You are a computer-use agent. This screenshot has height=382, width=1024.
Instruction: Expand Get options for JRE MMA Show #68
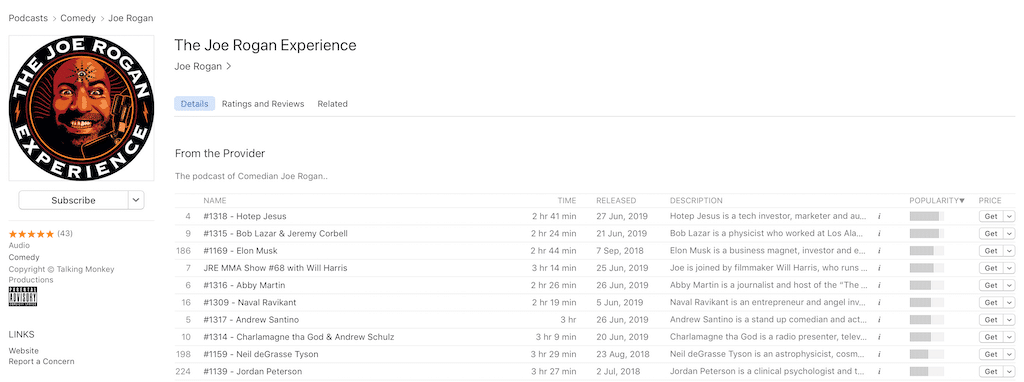pyautogui.click(x=1010, y=268)
